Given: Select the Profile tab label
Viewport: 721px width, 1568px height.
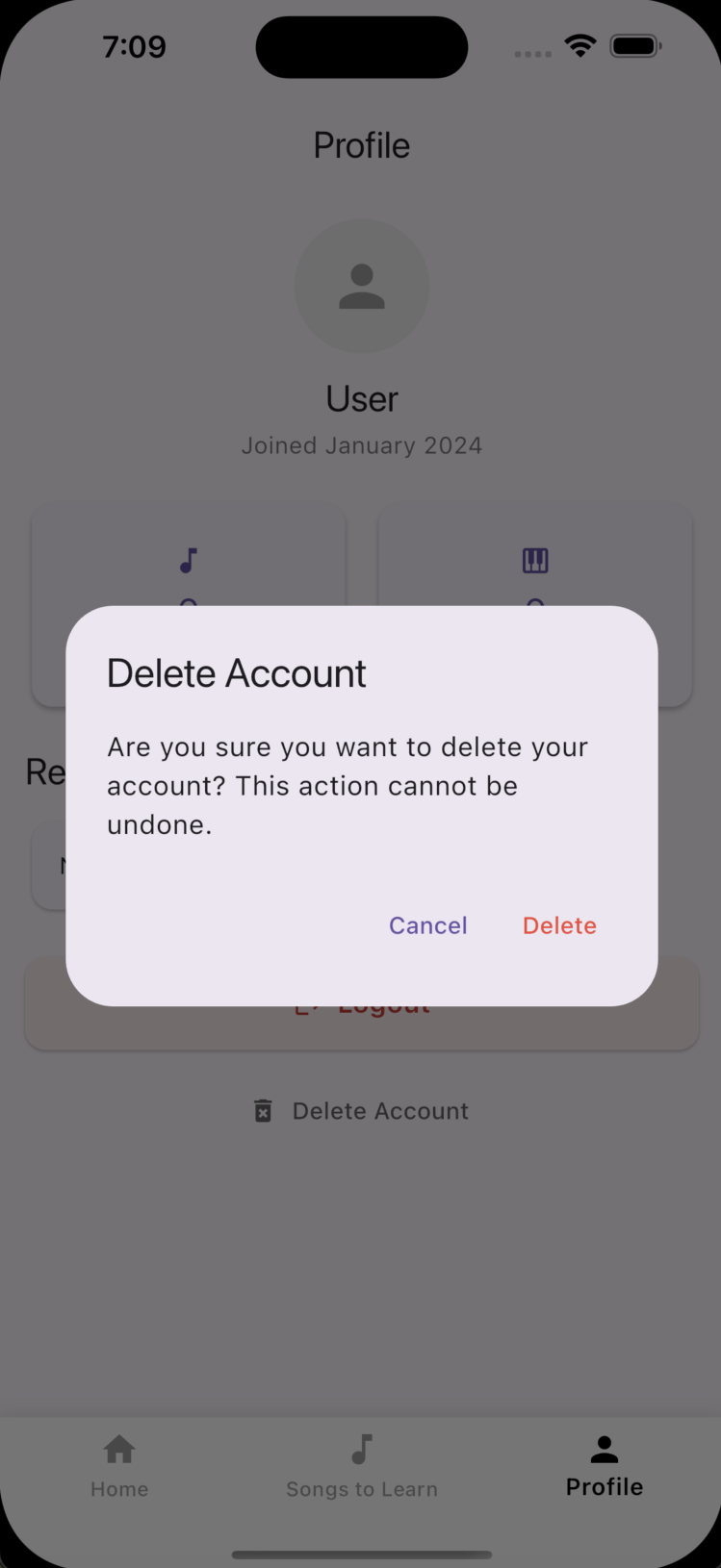Looking at the screenshot, I should pyautogui.click(x=605, y=1487).
